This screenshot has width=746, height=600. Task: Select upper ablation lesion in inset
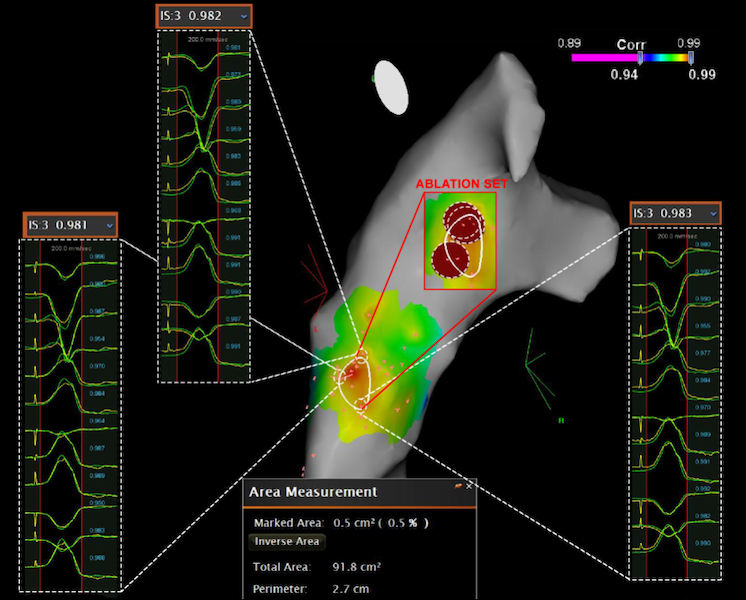[x=461, y=218]
